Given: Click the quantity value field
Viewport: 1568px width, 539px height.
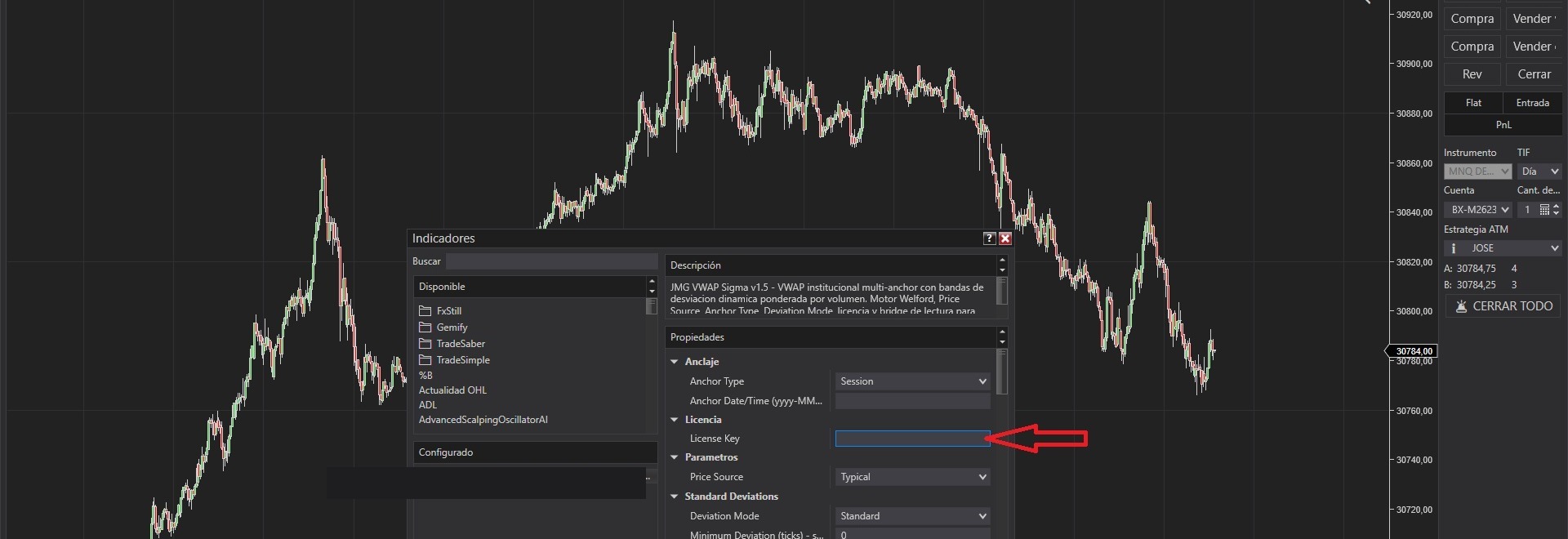Looking at the screenshot, I should 1528,210.
